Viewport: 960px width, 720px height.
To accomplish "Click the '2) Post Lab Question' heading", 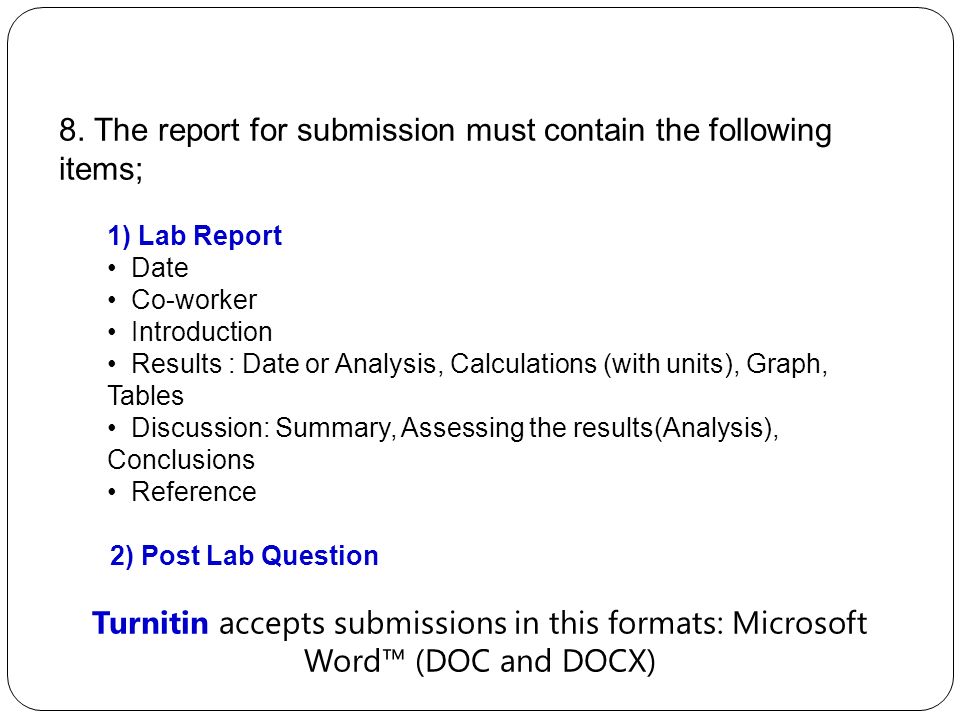I will pos(244,556).
